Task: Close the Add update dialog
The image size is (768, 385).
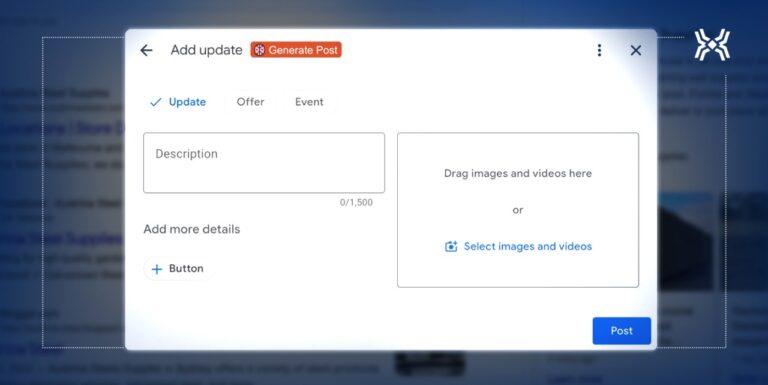Action: click(636, 50)
